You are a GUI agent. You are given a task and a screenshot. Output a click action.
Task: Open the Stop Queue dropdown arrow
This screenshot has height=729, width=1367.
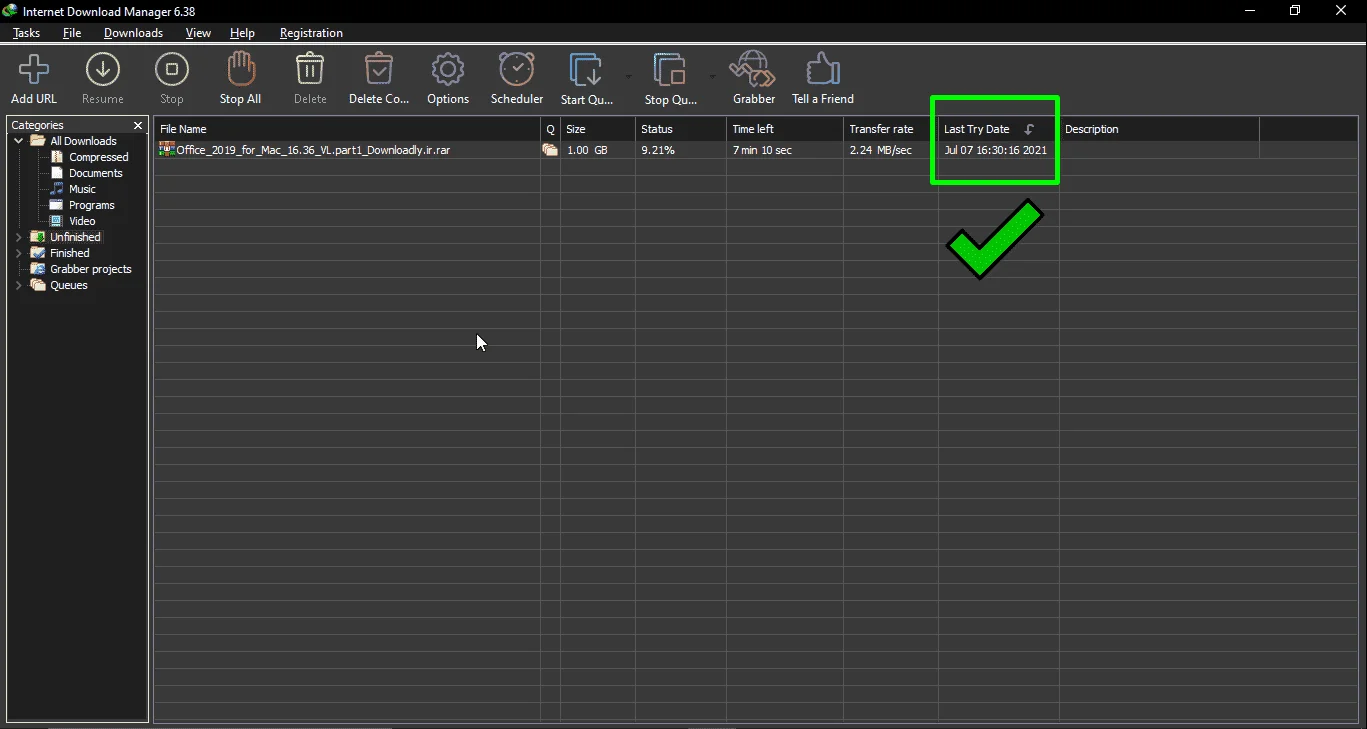713,77
